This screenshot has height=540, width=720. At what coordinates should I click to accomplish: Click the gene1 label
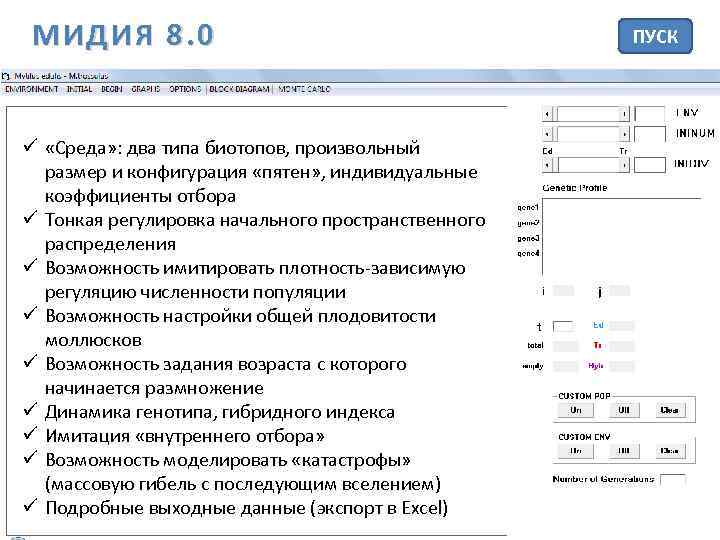(528, 208)
